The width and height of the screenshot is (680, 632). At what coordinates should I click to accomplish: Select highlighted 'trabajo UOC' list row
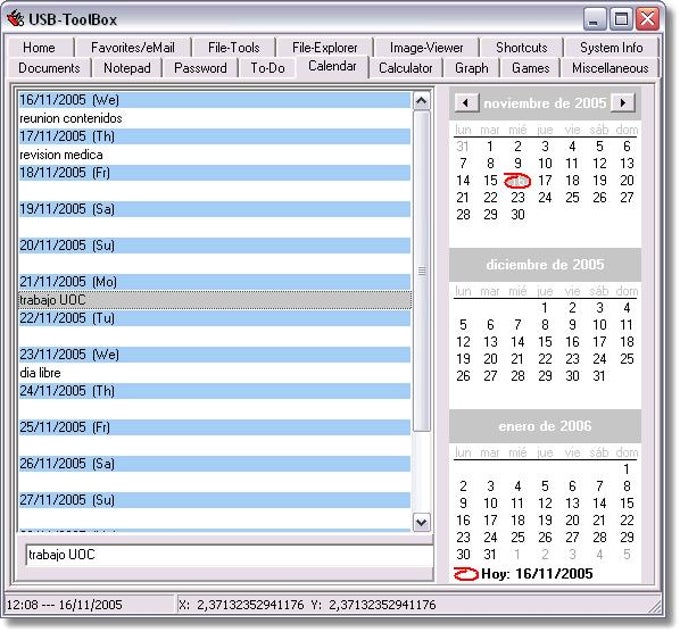[x=214, y=300]
